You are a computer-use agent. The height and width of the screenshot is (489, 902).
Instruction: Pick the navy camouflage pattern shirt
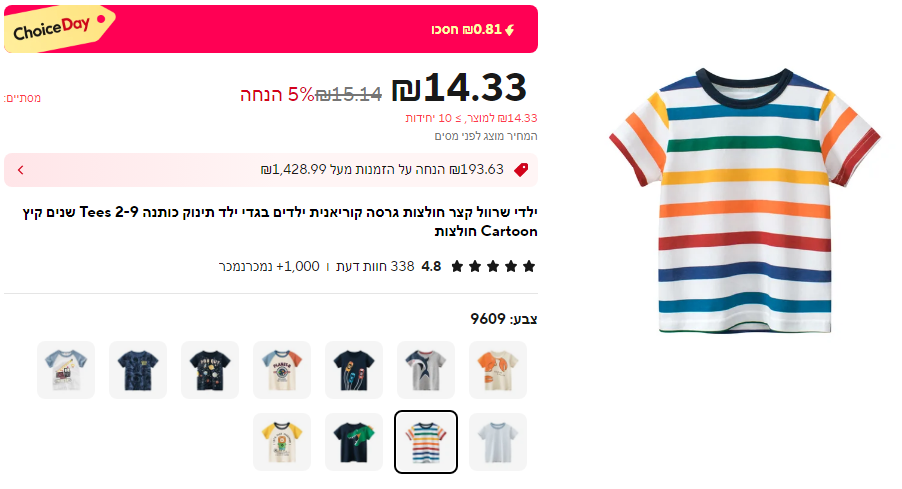point(138,370)
